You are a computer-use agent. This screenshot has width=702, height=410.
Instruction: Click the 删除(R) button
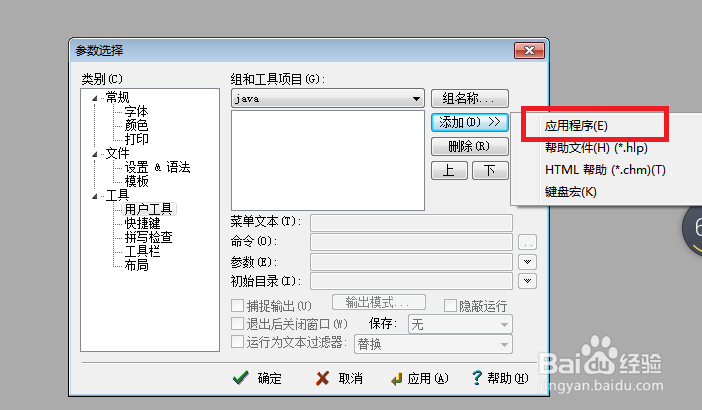tap(470, 146)
